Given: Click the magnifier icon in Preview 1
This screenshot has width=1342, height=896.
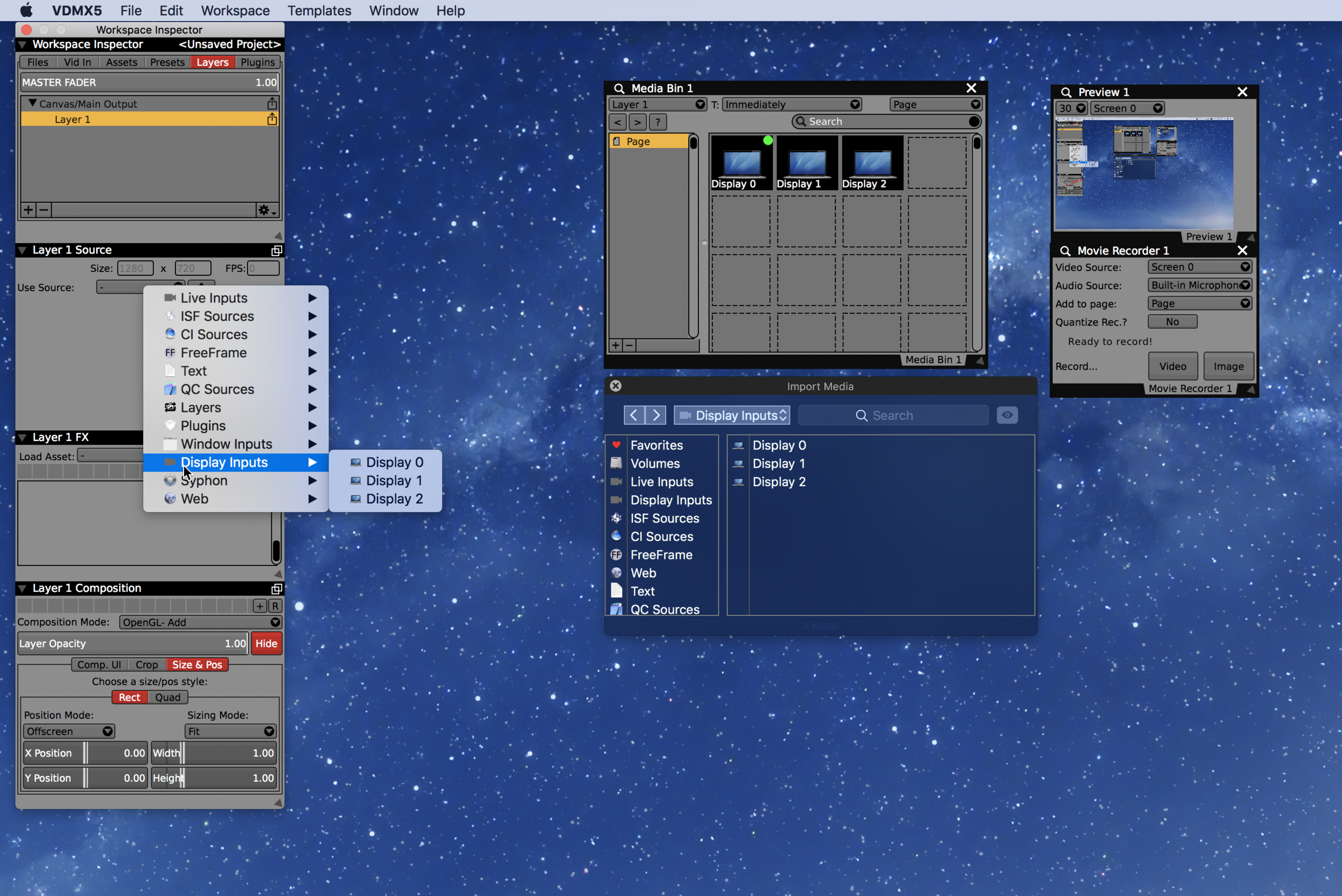Looking at the screenshot, I should tap(1066, 92).
